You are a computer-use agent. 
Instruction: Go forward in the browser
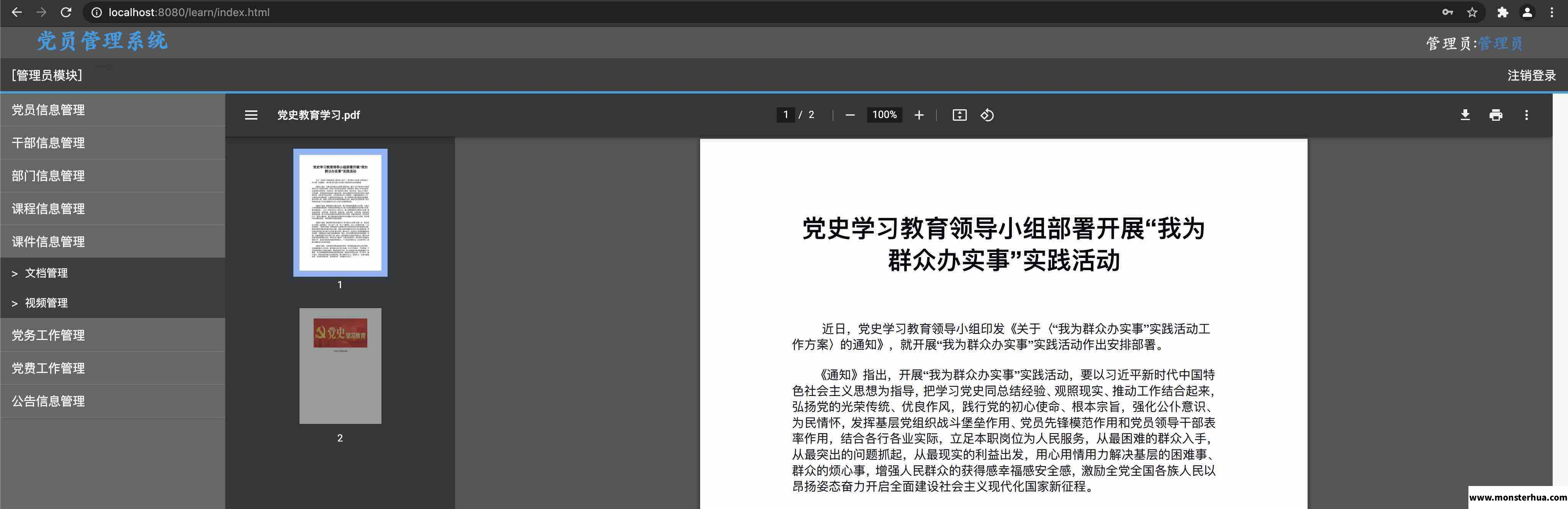(x=41, y=12)
